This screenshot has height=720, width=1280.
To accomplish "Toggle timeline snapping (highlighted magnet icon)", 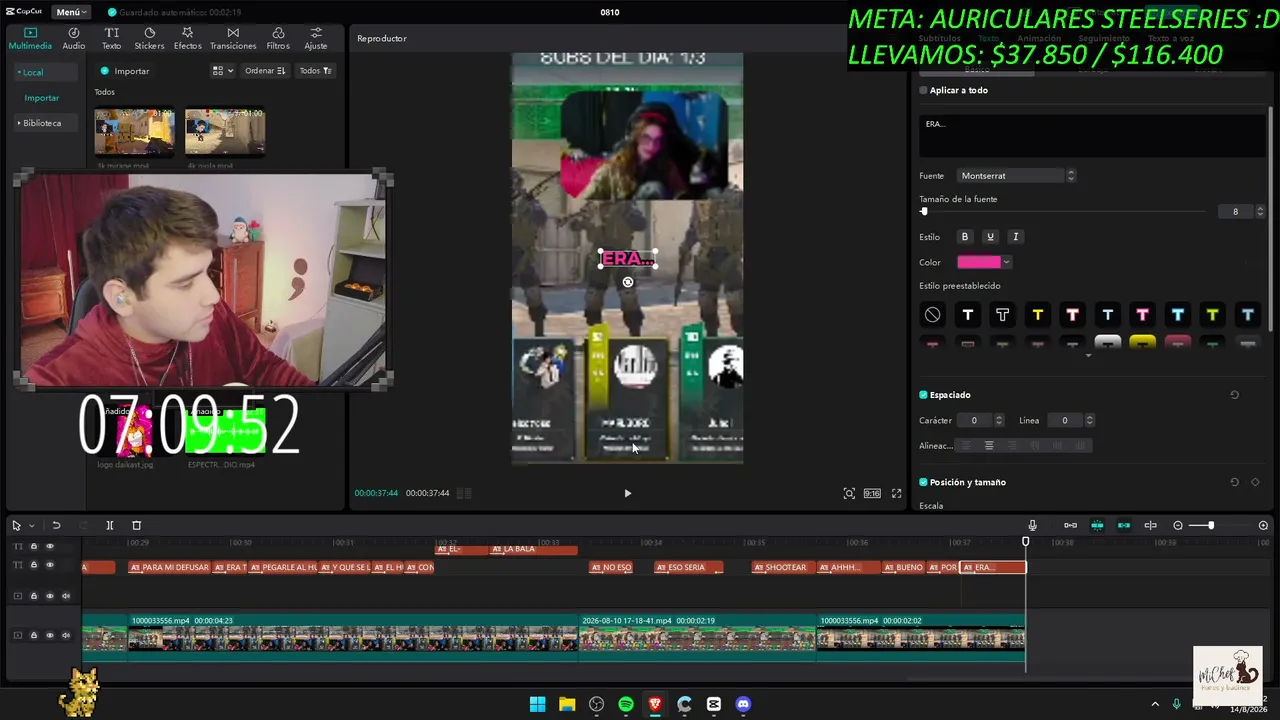I will 1097,525.
